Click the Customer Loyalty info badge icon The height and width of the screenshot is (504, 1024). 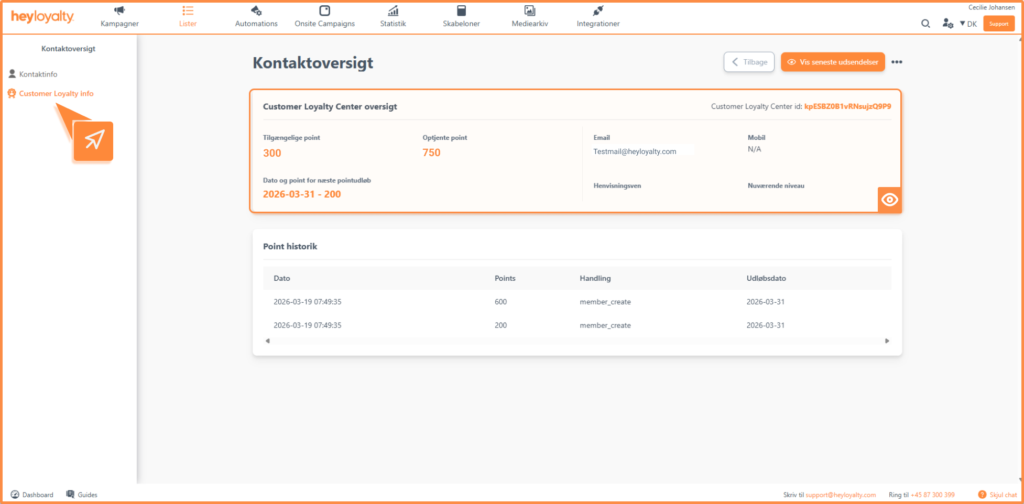pos(12,93)
